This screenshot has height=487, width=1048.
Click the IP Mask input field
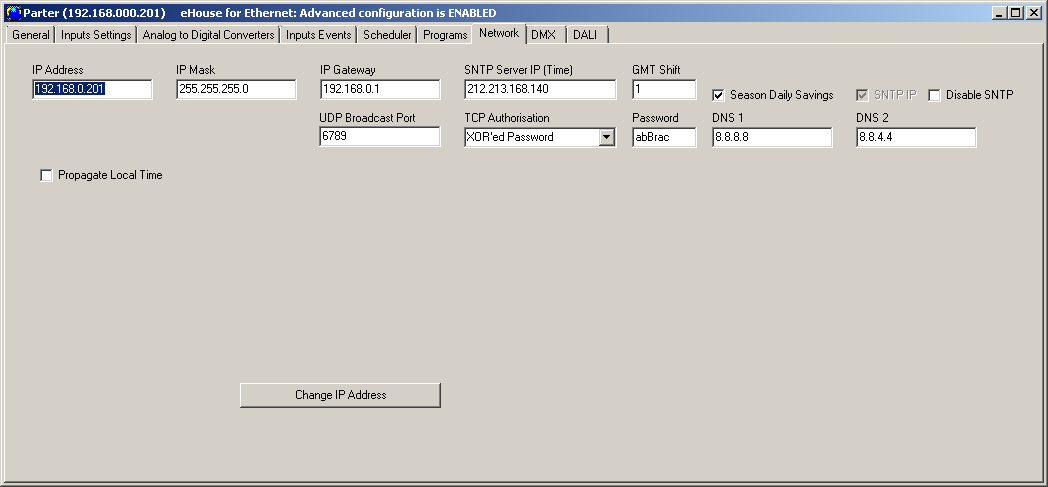point(237,89)
